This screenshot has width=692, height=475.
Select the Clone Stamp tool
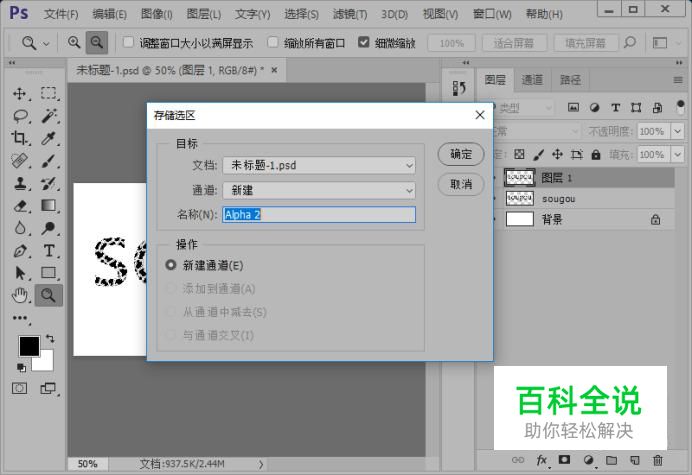click(x=19, y=183)
